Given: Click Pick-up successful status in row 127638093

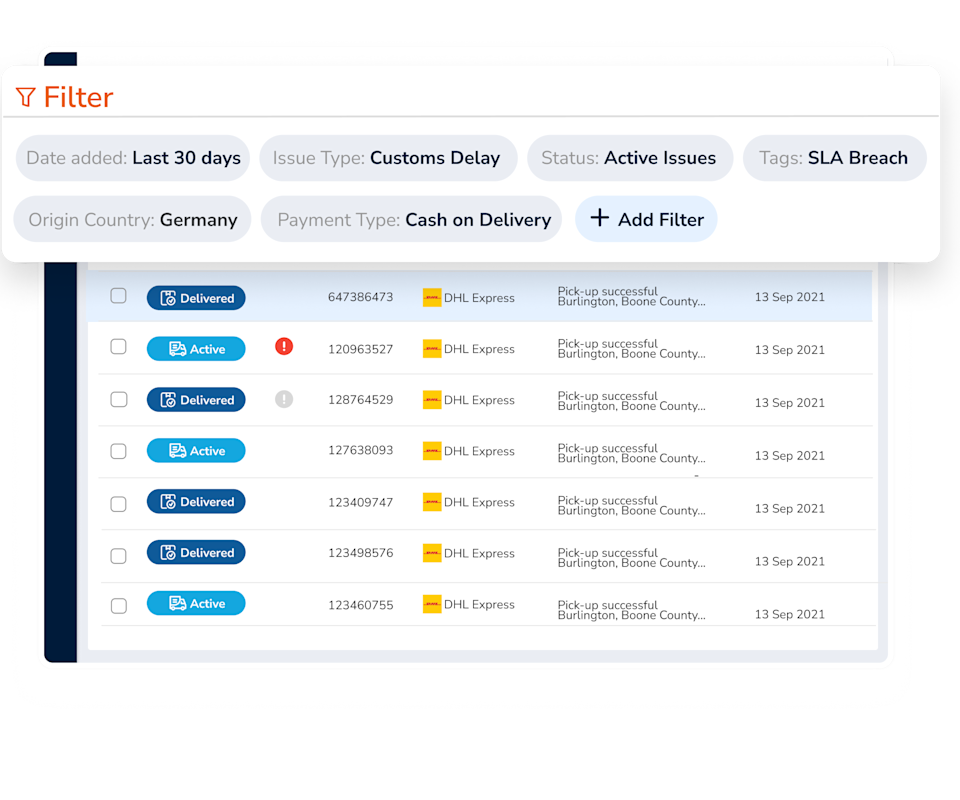Looking at the screenshot, I should click(x=607, y=448).
